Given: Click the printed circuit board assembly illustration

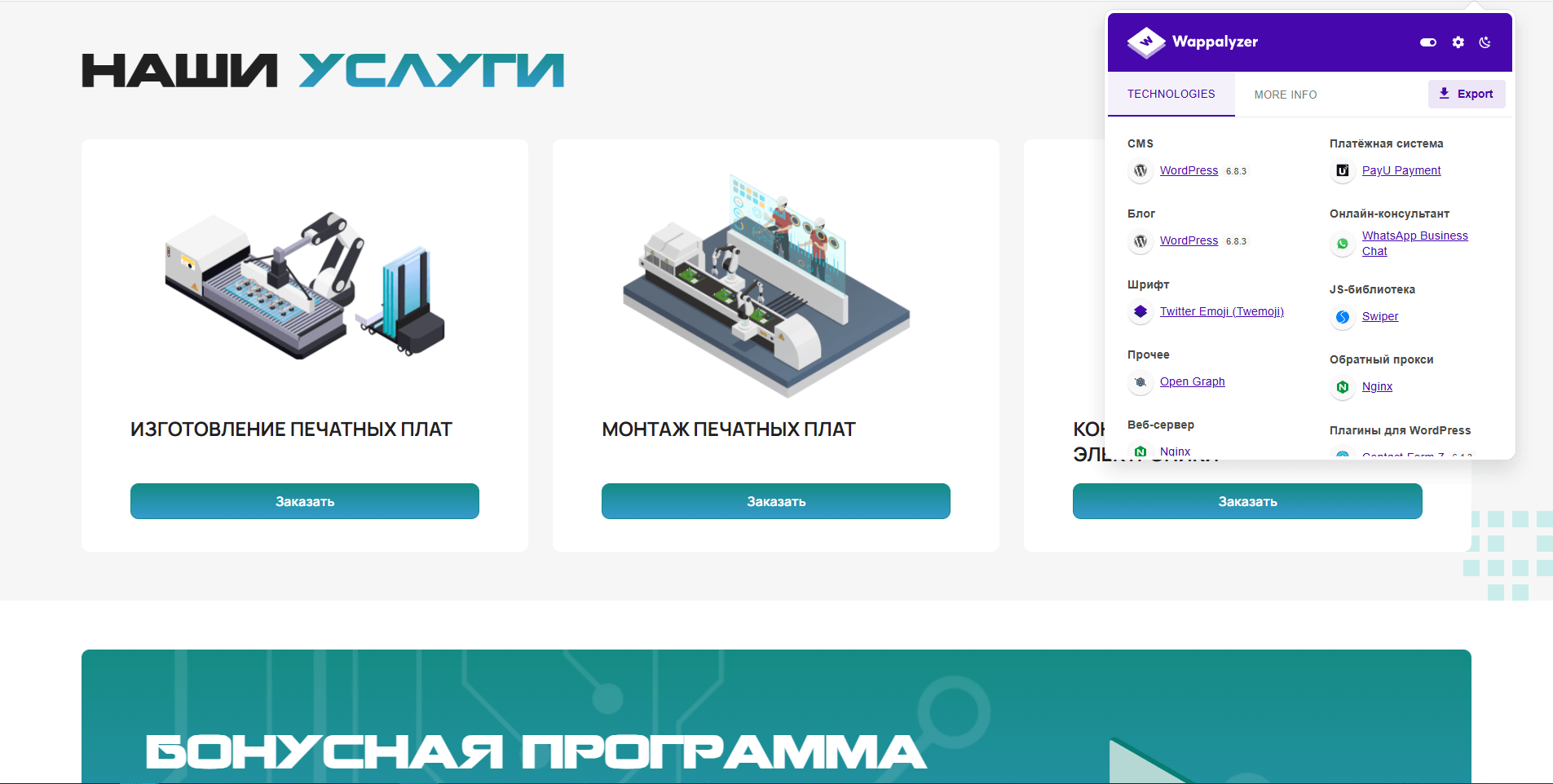Looking at the screenshot, I should [766, 285].
